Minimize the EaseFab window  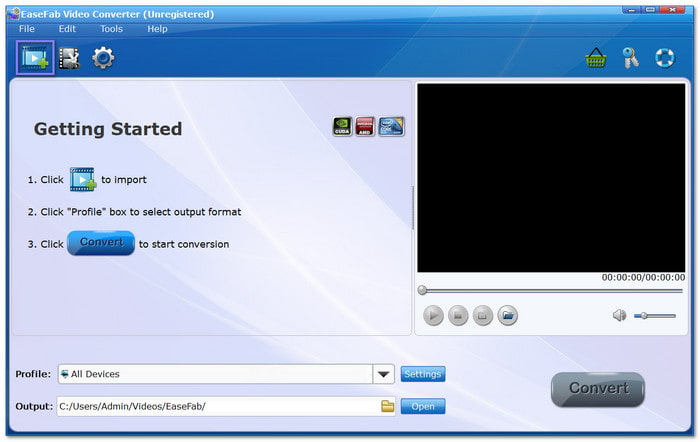pos(631,10)
